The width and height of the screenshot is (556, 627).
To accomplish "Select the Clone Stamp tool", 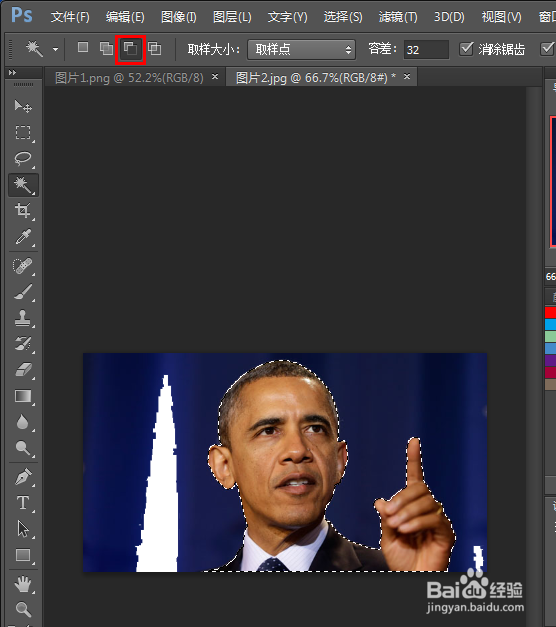I will 23,318.
